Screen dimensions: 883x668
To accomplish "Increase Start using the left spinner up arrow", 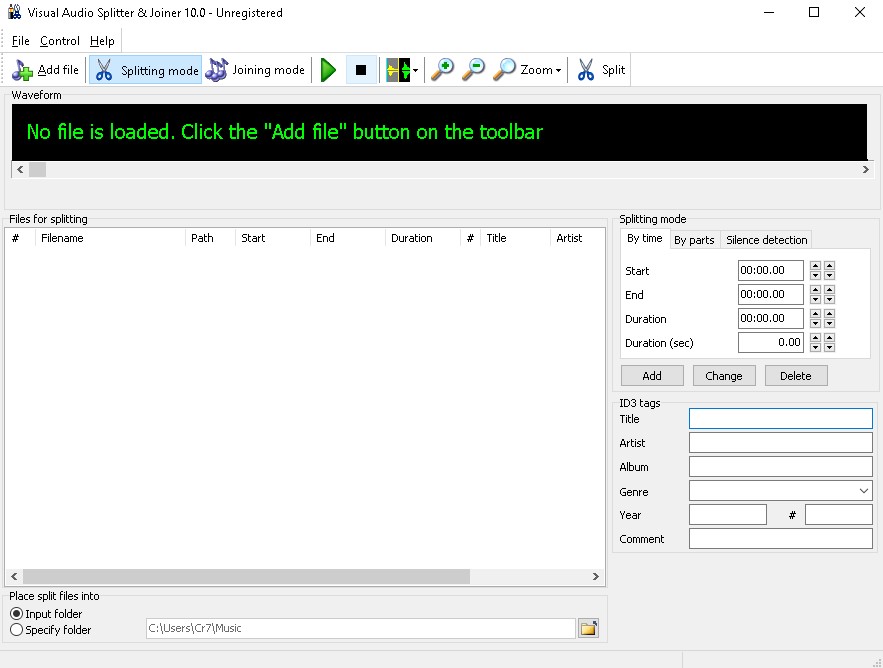I will (x=815, y=266).
